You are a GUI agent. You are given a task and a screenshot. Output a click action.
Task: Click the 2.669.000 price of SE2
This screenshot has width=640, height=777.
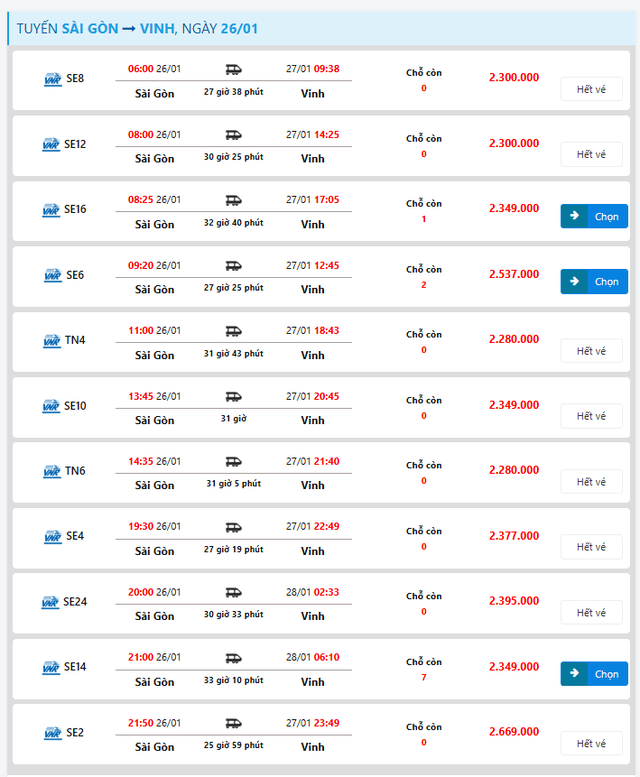click(x=514, y=732)
